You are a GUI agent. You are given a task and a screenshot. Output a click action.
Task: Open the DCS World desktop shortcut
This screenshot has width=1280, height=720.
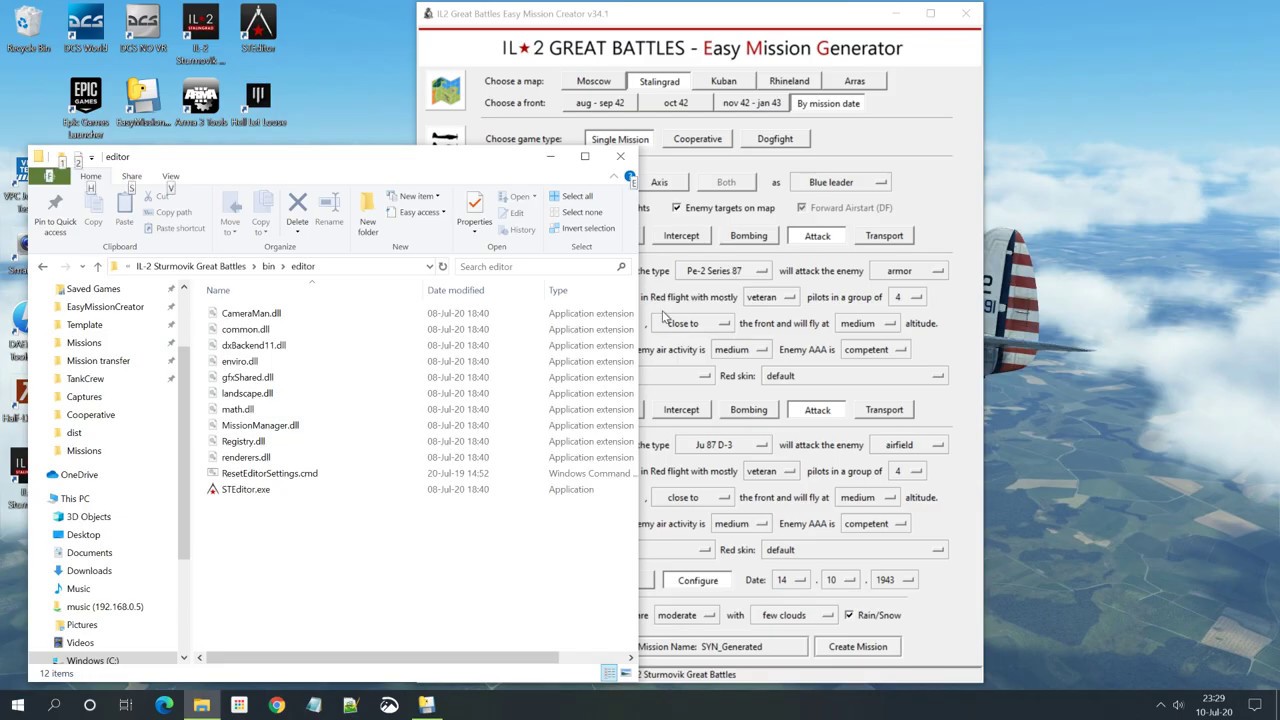point(85,29)
